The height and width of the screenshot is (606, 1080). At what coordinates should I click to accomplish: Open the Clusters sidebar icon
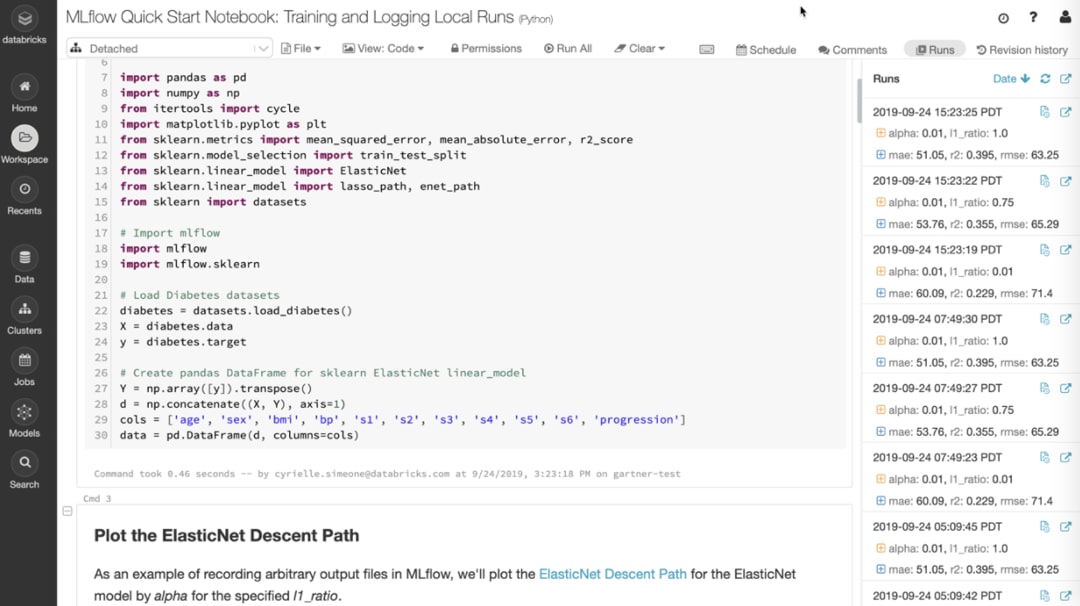(x=24, y=310)
